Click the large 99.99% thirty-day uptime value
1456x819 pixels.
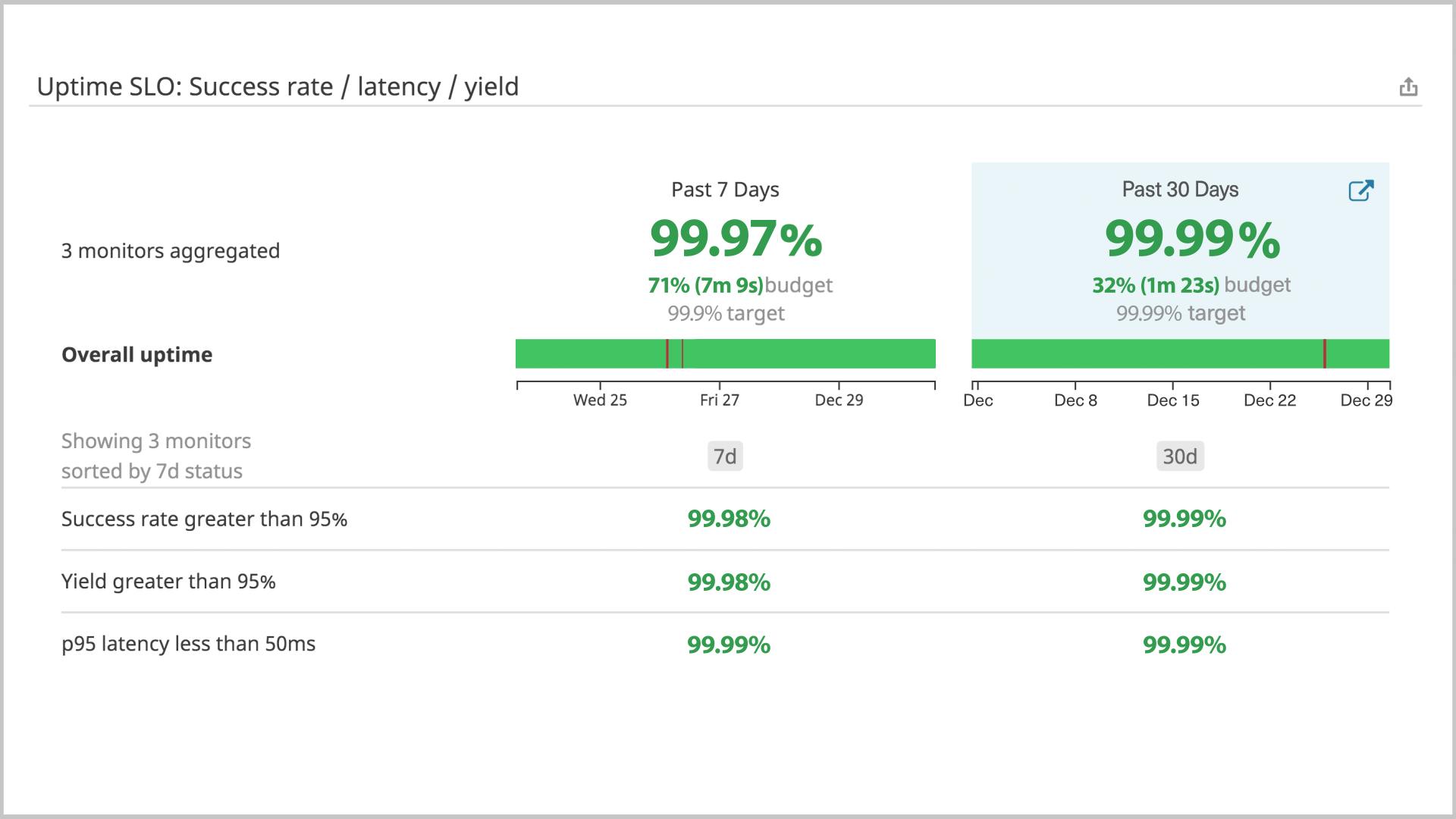1192,239
